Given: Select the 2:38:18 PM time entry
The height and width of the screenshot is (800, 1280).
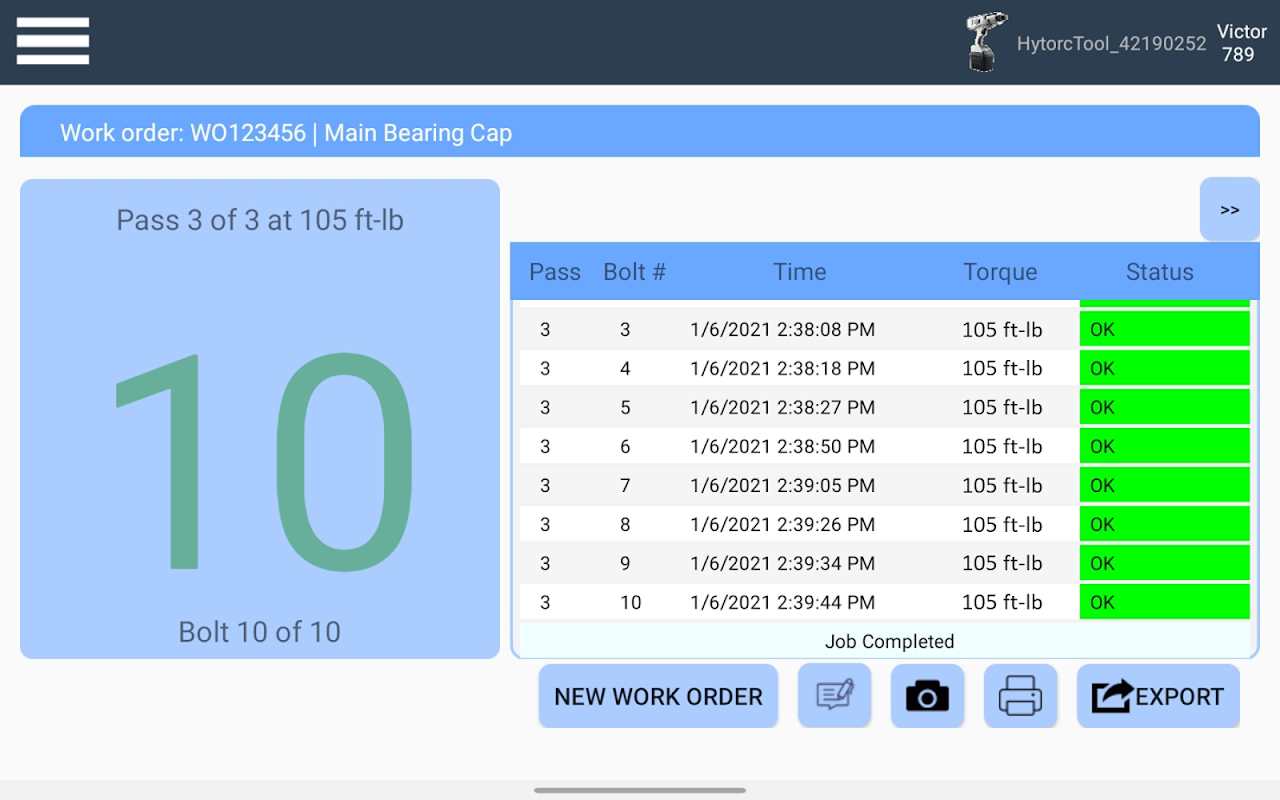Looking at the screenshot, I should tap(782, 368).
